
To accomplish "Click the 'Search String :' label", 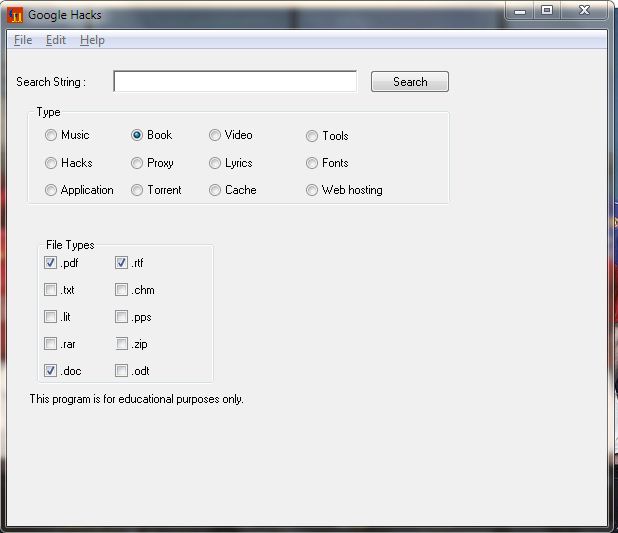I will 51,82.
